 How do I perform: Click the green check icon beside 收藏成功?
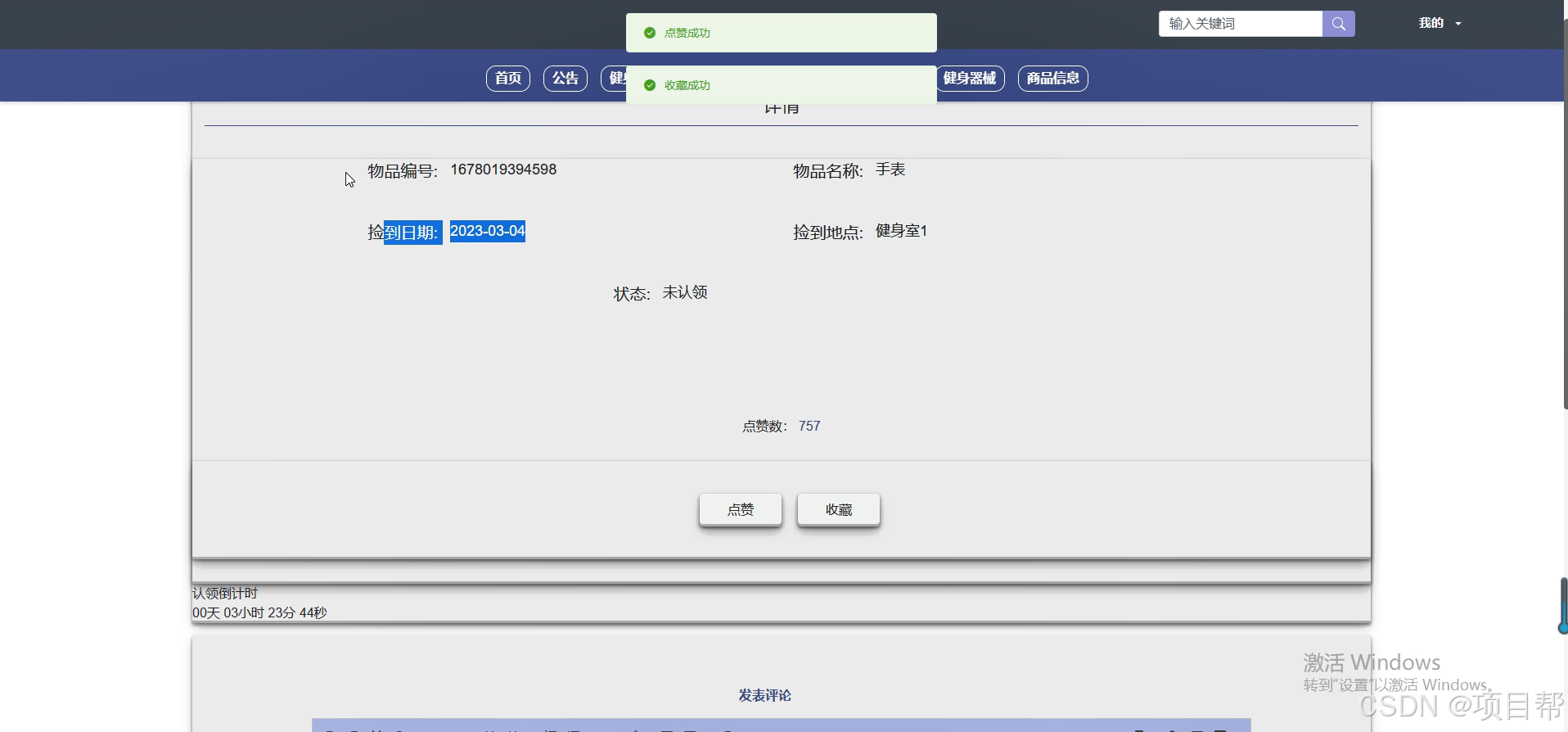[650, 85]
